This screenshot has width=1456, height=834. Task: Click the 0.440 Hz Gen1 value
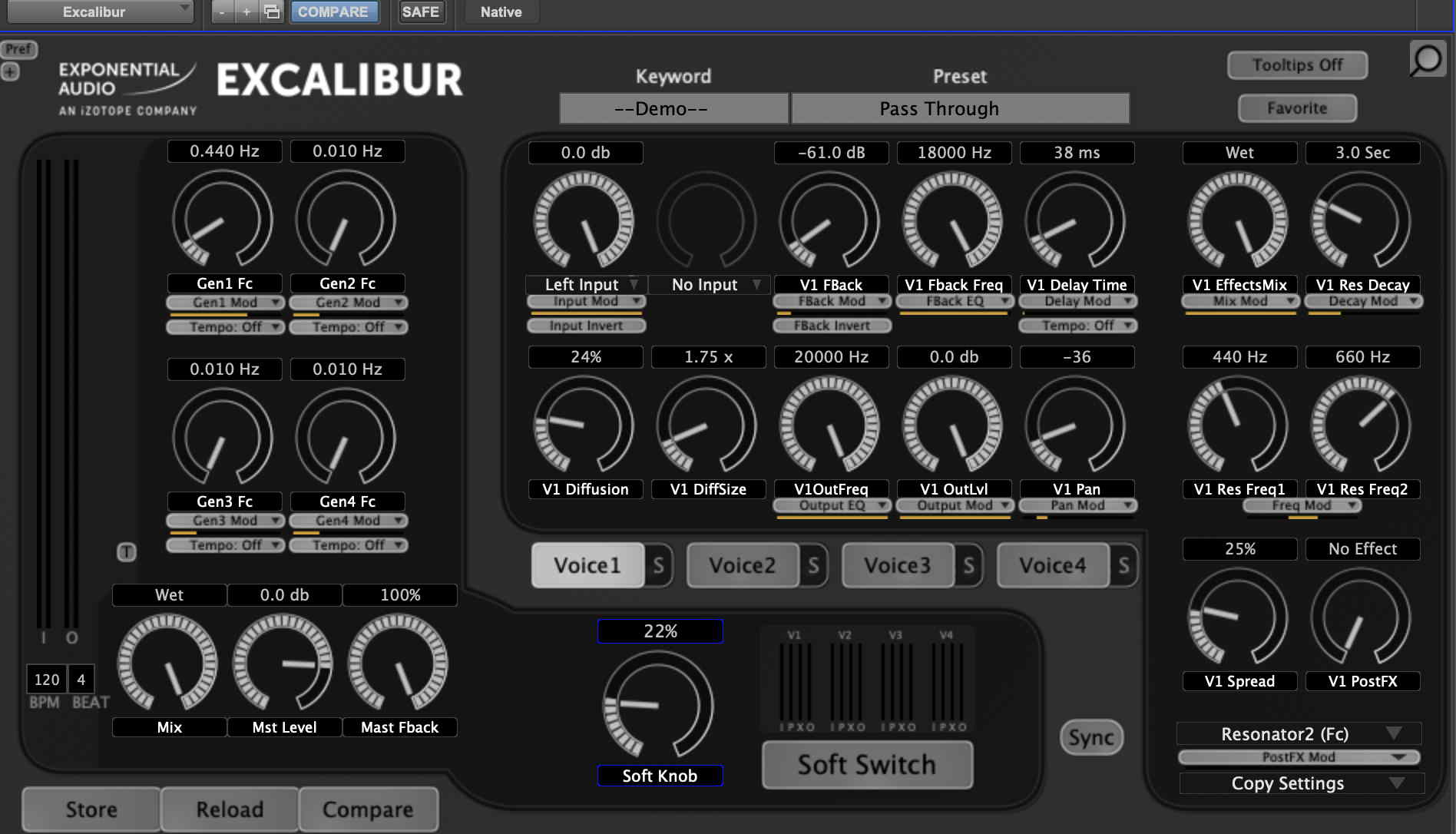(224, 151)
